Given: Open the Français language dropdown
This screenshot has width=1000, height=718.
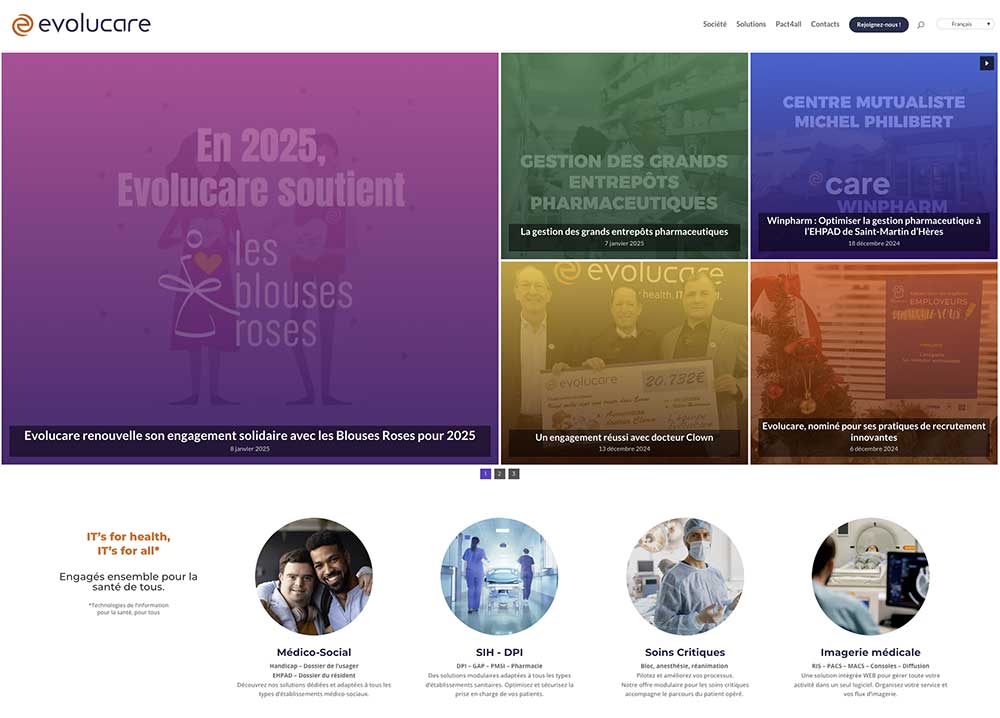Looking at the screenshot, I should [x=966, y=24].
